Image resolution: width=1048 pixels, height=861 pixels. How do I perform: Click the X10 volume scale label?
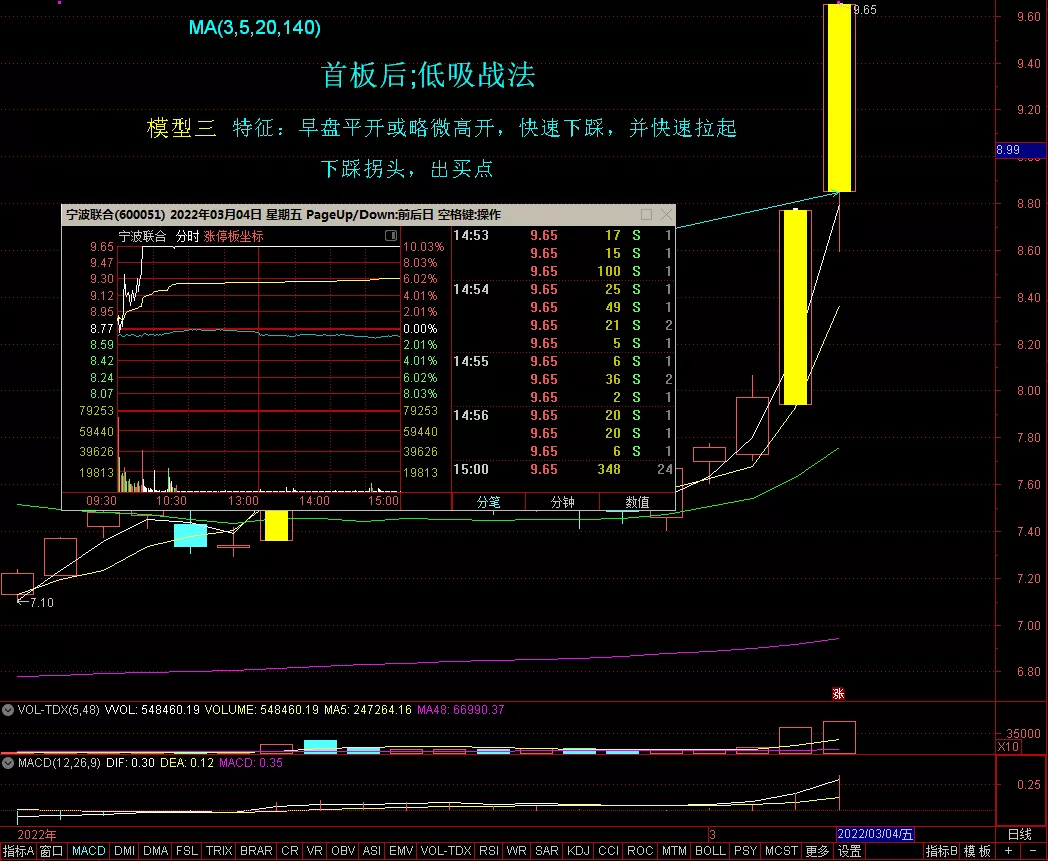[x=1009, y=747]
